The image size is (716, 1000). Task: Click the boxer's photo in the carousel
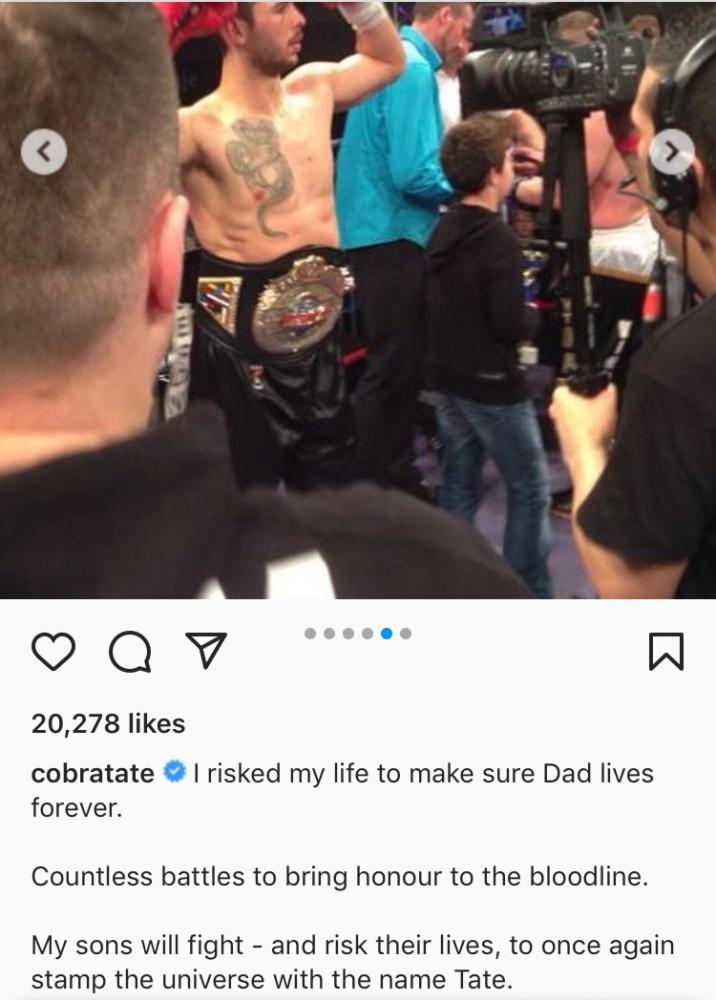point(358,300)
